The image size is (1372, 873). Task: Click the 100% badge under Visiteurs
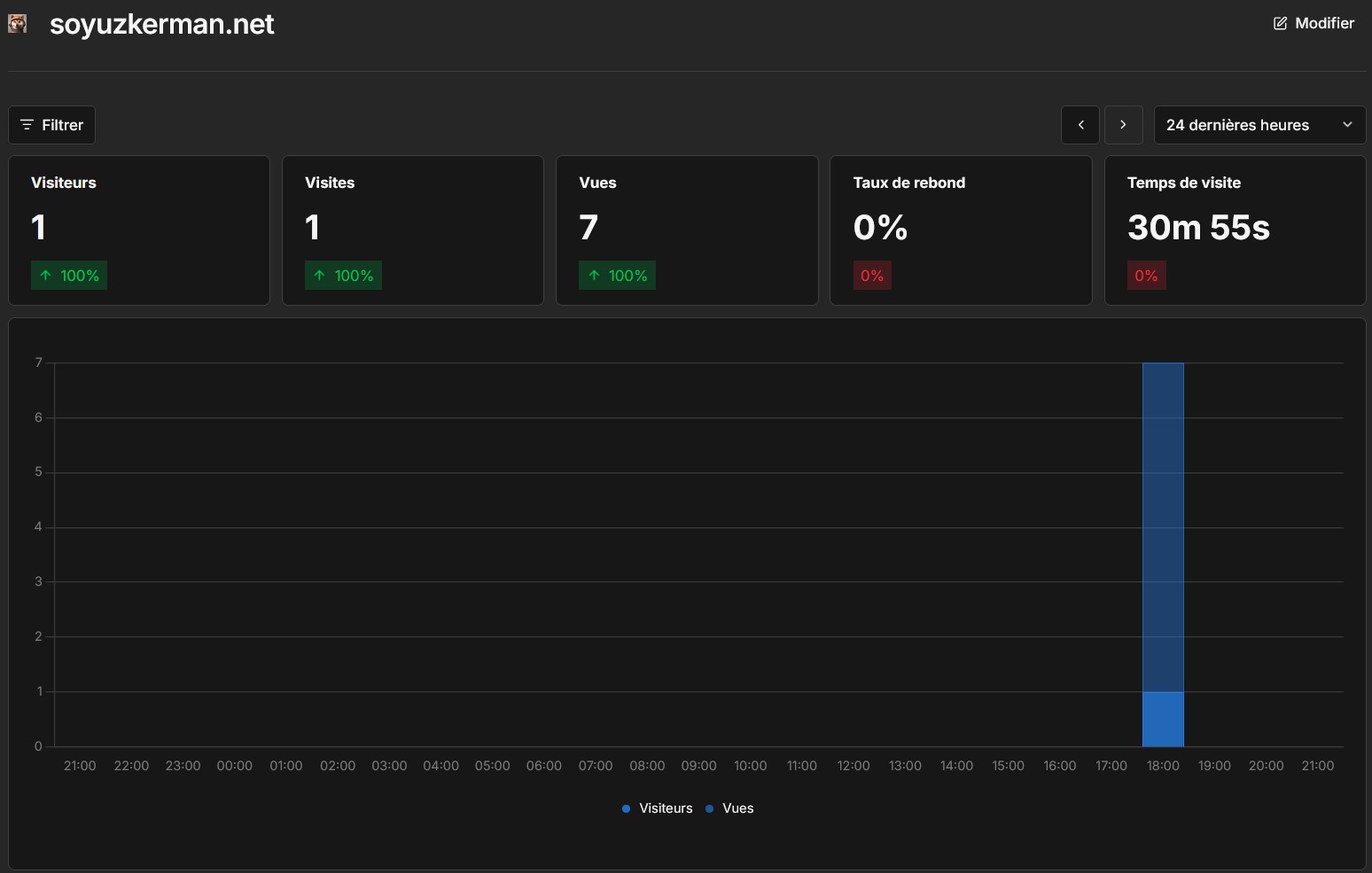(x=69, y=276)
